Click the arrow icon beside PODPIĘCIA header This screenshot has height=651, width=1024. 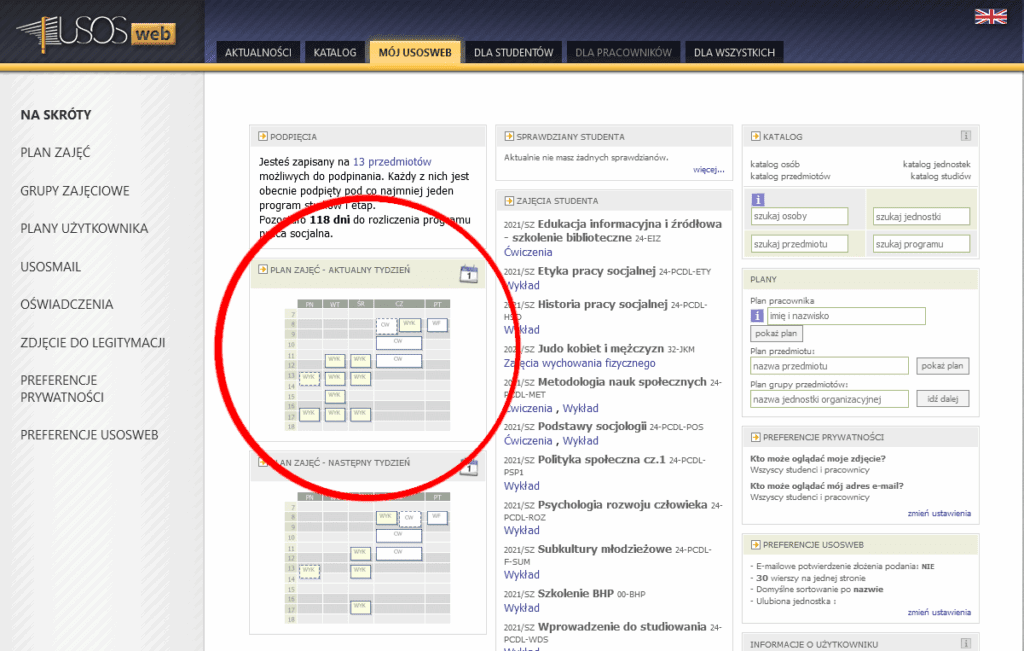point(262,137)
